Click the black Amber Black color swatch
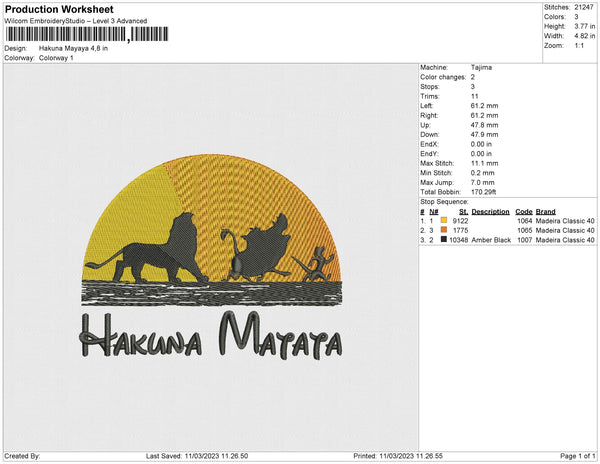Viewport: 600px width, 464px height. coord(444,239)
